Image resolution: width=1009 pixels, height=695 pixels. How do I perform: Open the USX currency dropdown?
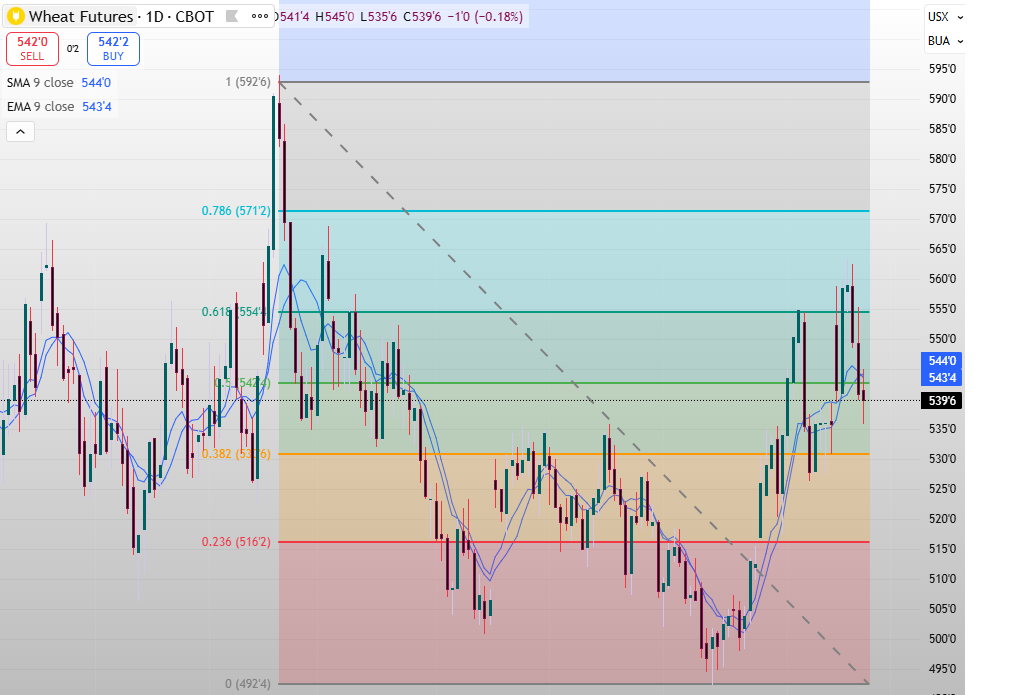[x=945, y=16]
